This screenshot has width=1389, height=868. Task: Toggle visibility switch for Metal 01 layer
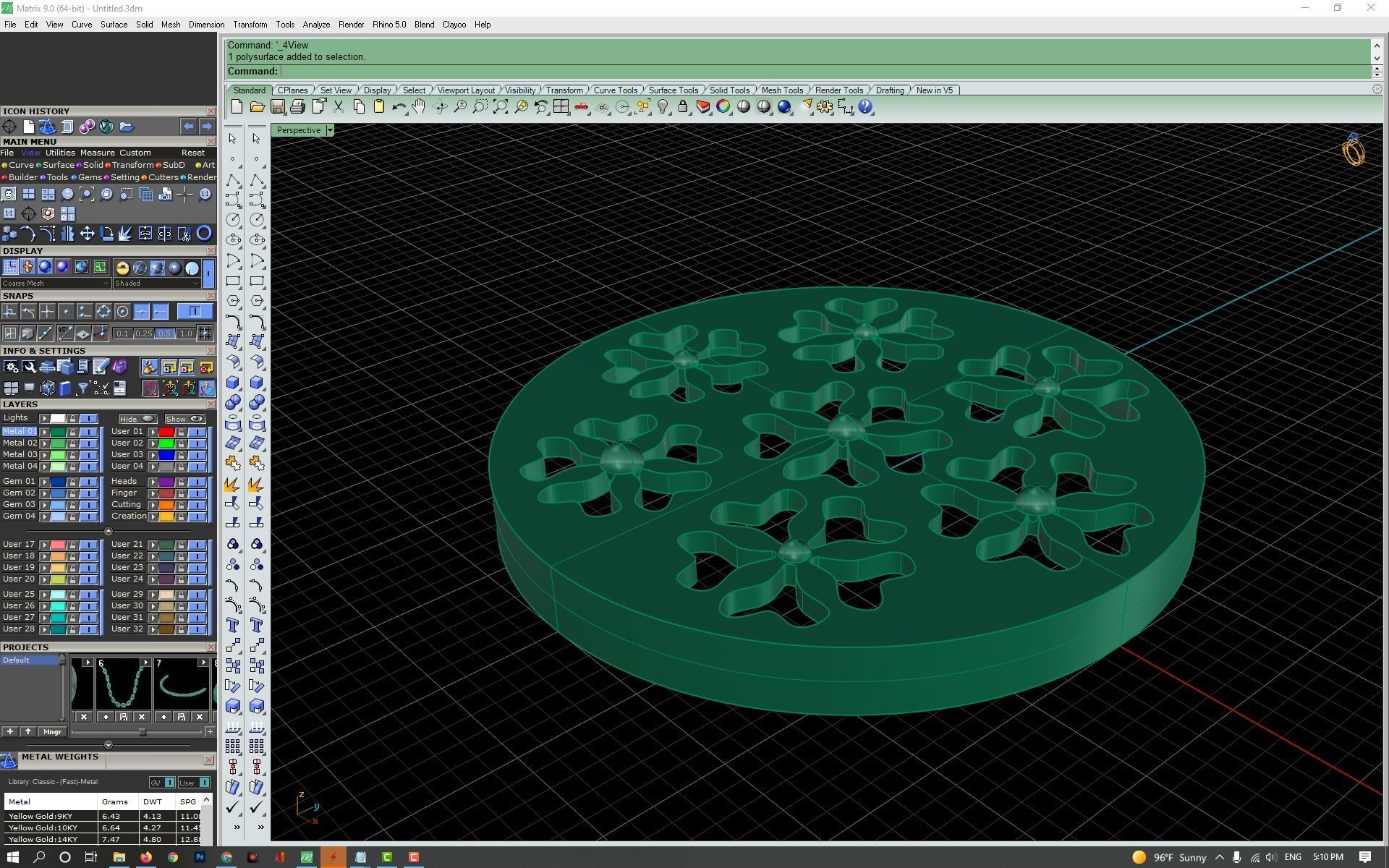pos(88,432)
